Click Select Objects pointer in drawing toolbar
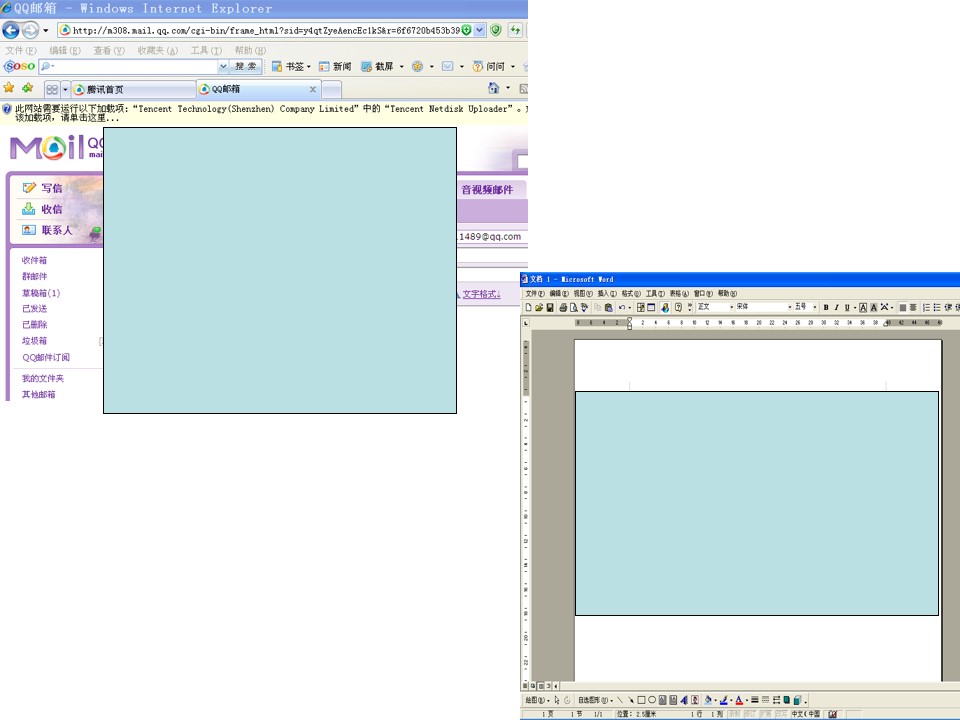 [557, 700]
